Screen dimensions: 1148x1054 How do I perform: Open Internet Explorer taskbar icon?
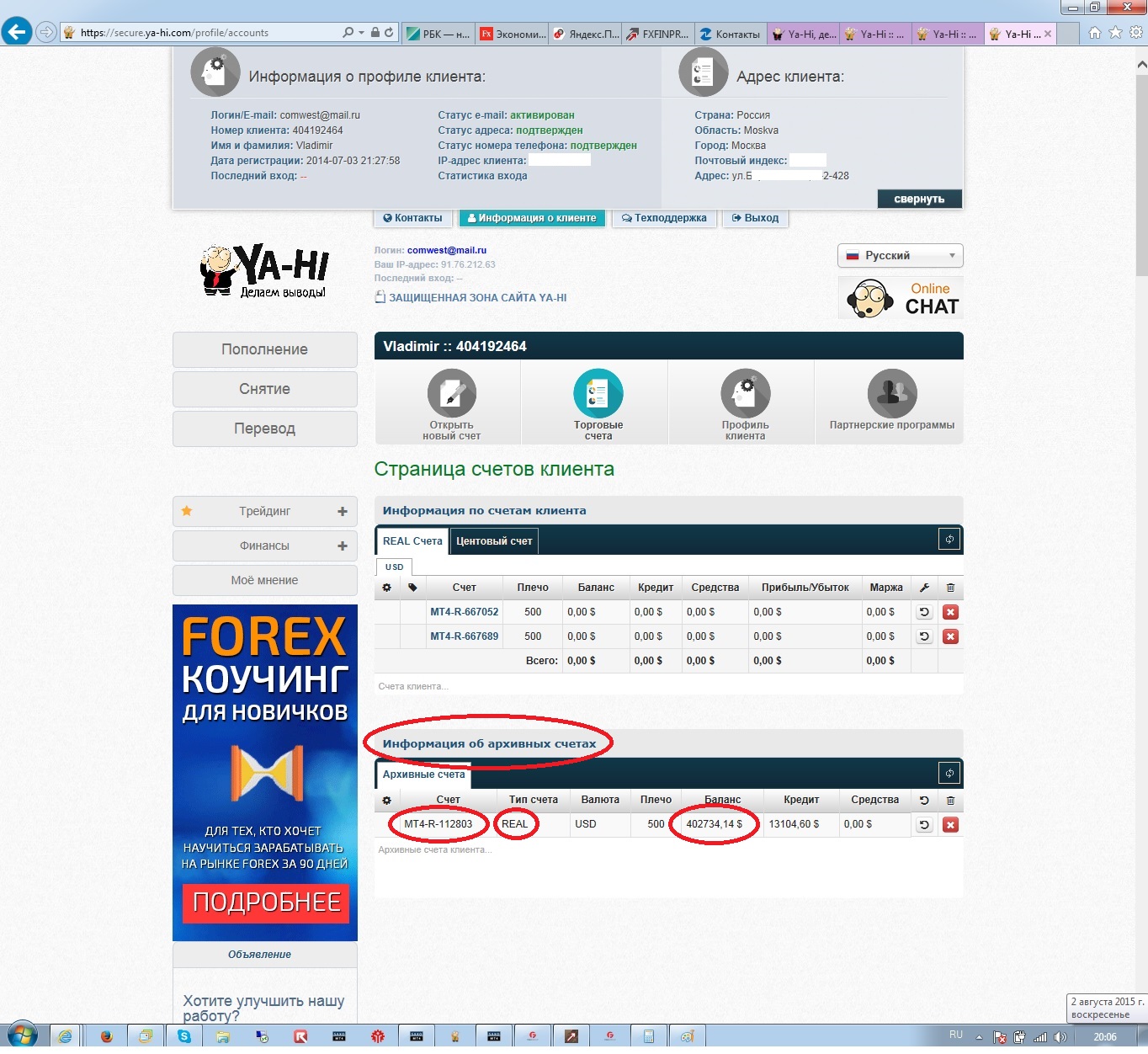(x=65, y=1036)
